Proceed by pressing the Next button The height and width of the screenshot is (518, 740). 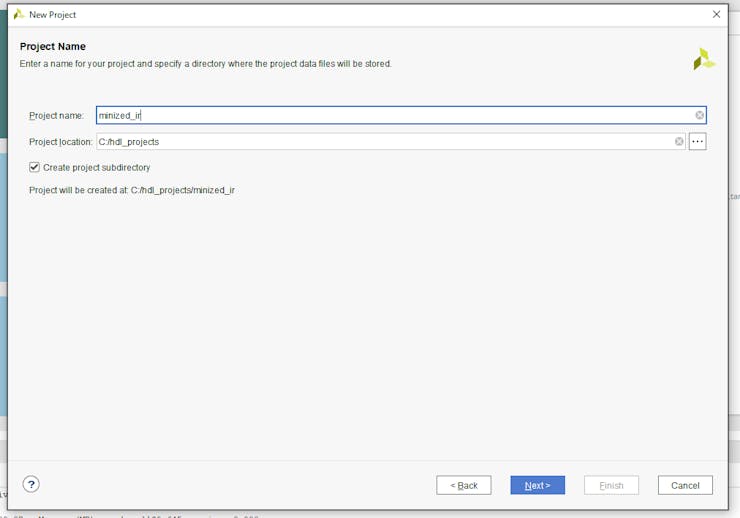coord(537,485)
